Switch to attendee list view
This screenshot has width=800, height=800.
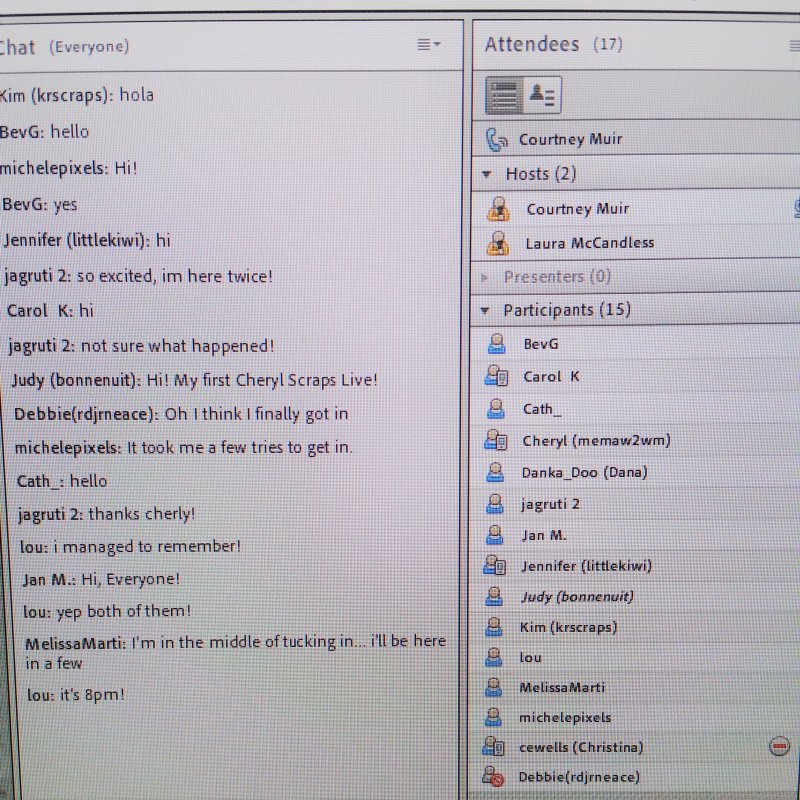(504, 95)
